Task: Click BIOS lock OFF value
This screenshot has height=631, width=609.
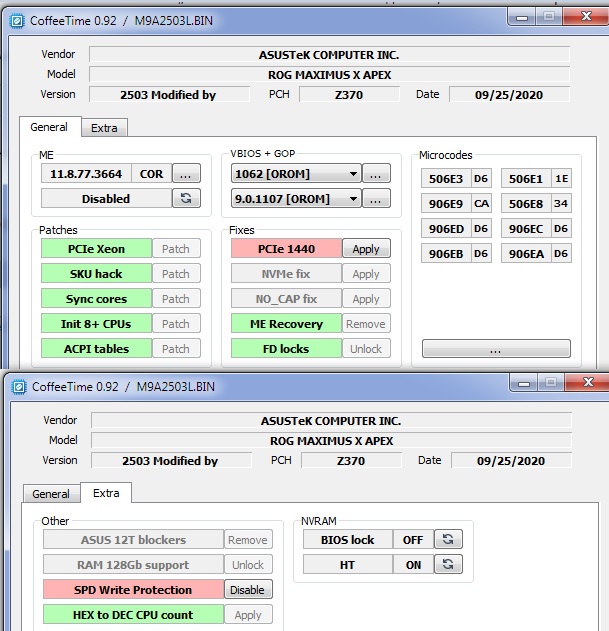Action: click(x=413, y=539)
